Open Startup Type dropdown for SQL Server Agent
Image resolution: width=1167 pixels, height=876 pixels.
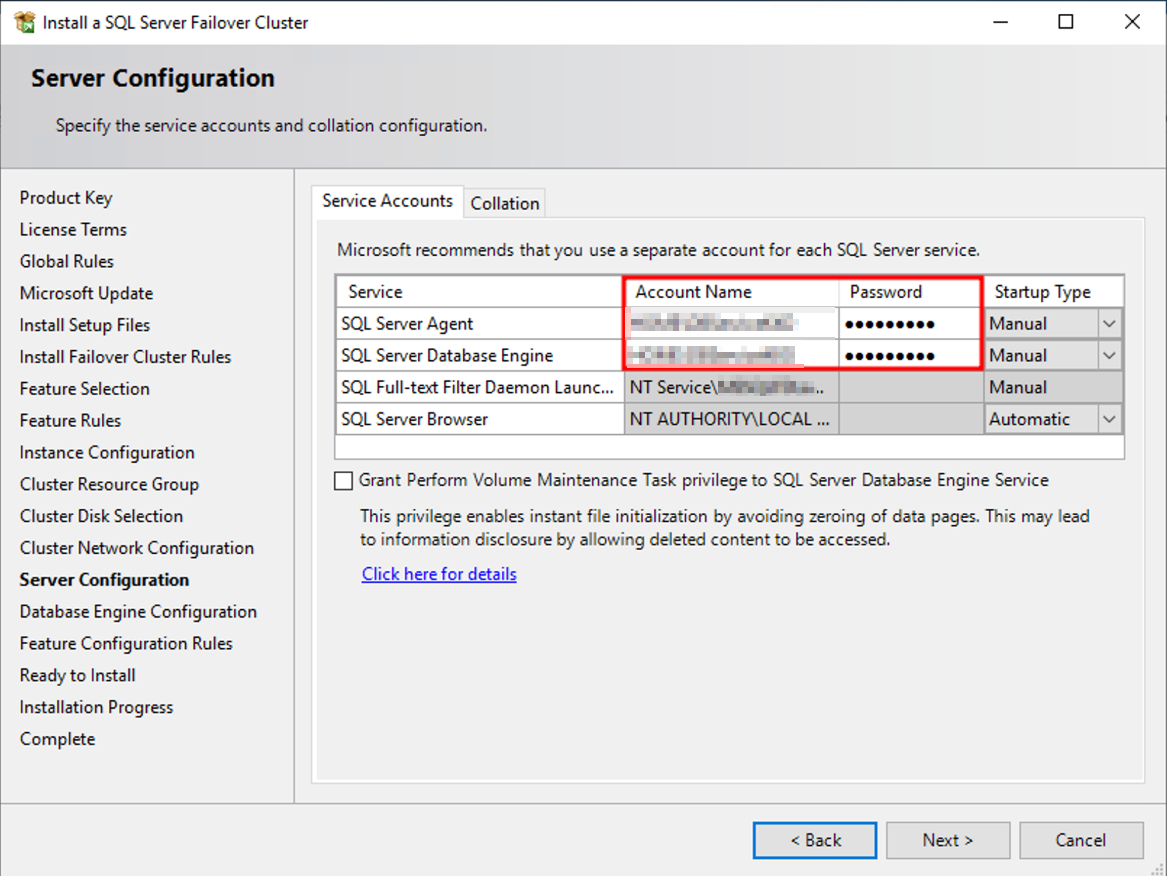point(1109,324)
